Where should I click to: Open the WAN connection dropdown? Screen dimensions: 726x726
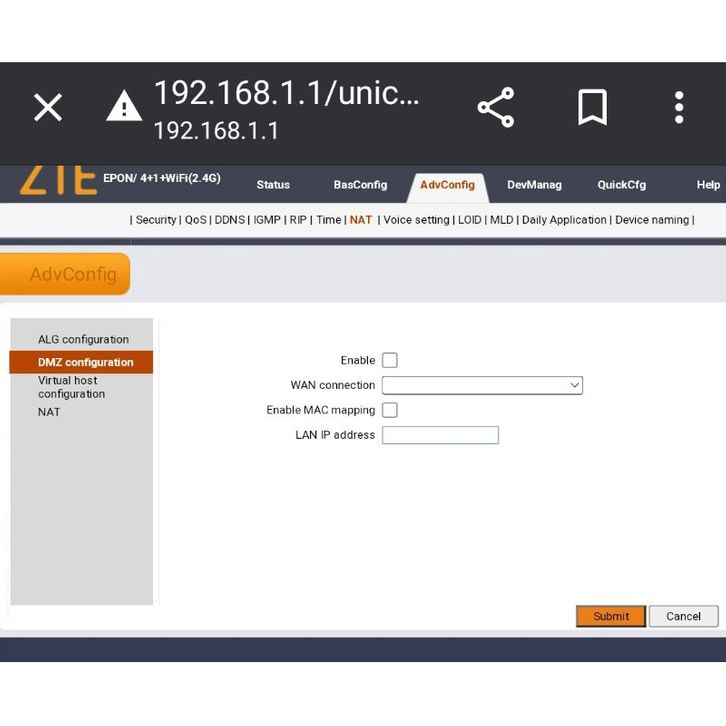click(x=482, y=385)
